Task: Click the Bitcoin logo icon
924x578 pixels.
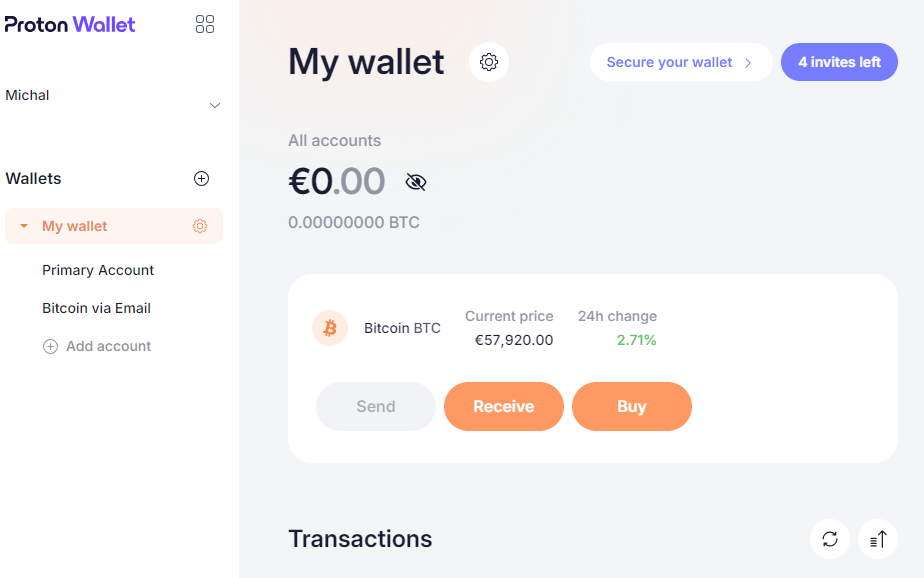Action: click(x=330, y=328)
